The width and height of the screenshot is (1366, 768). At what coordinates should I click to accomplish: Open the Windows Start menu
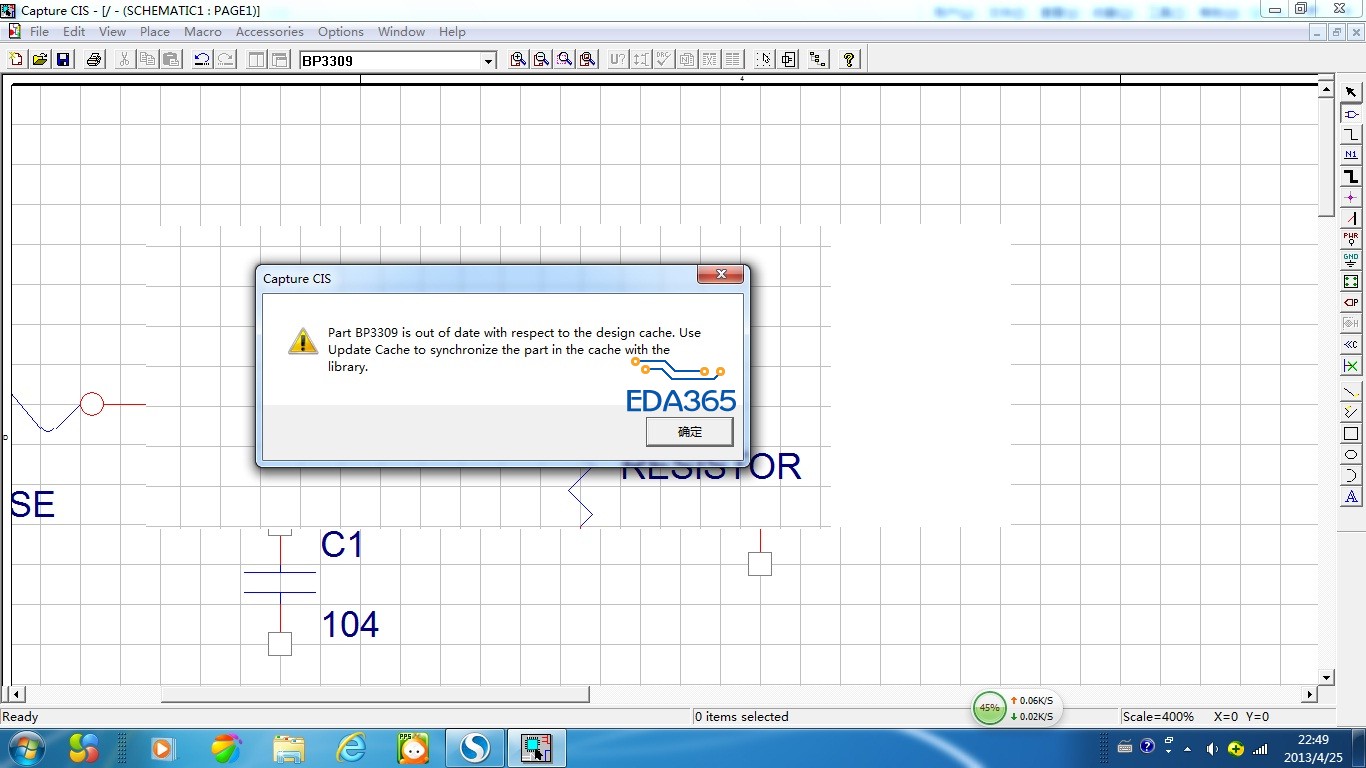coord(26,748)
